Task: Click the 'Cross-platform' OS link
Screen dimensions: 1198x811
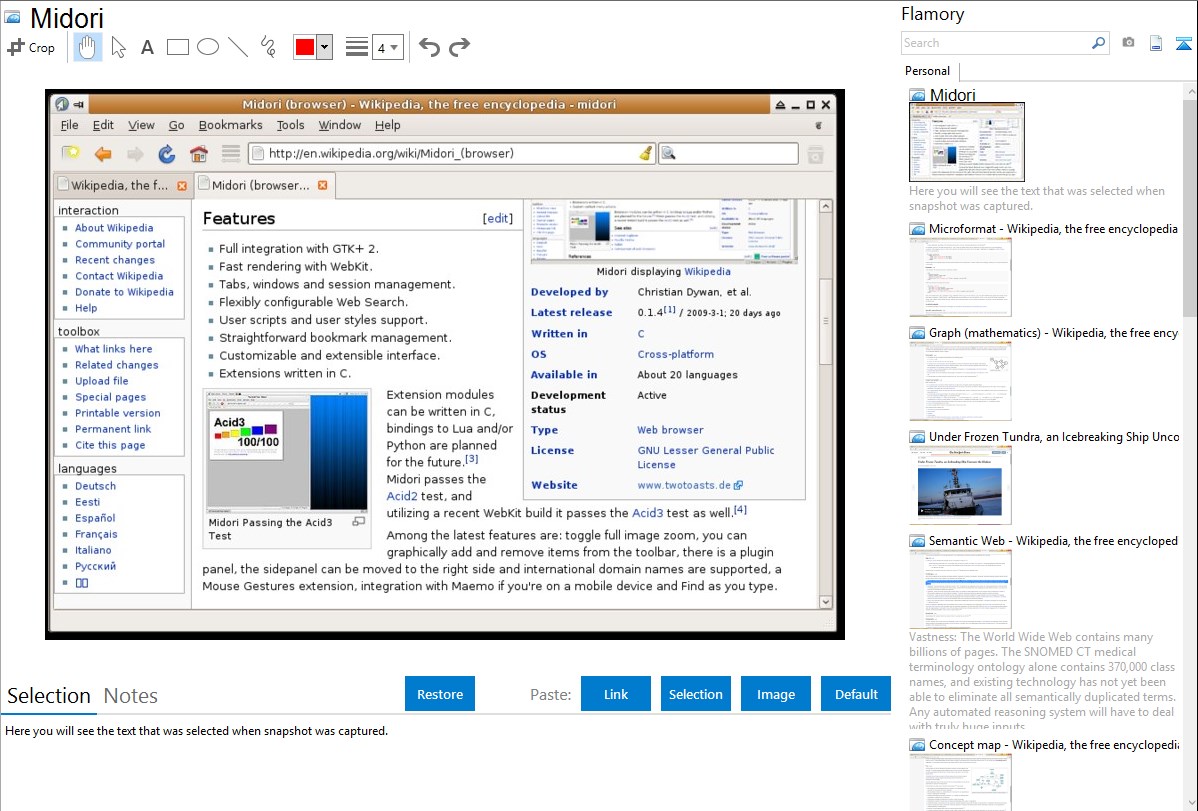Action: click(675, 355)
